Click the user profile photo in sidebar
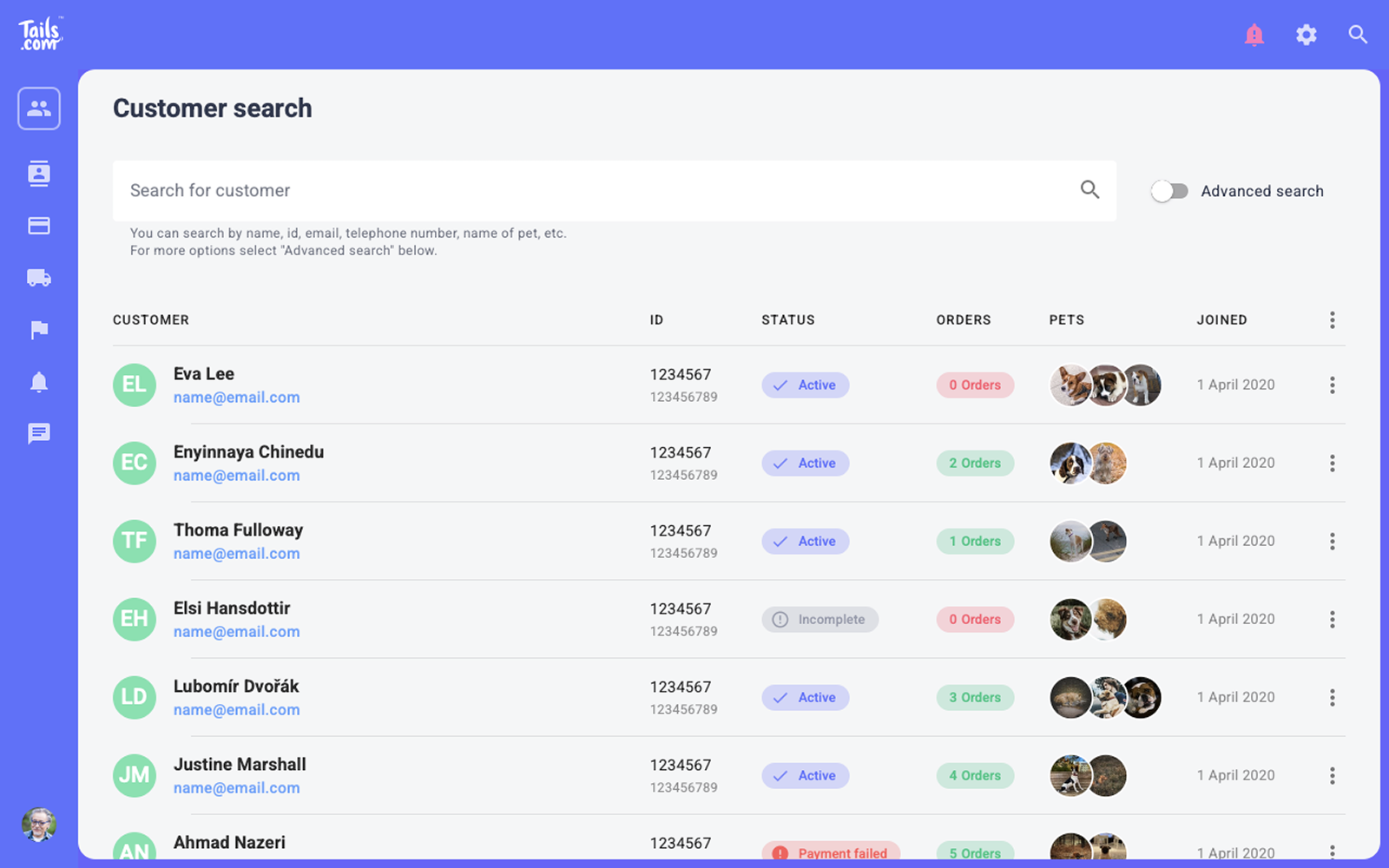The image size is (1389, 868). coord(39,825)
